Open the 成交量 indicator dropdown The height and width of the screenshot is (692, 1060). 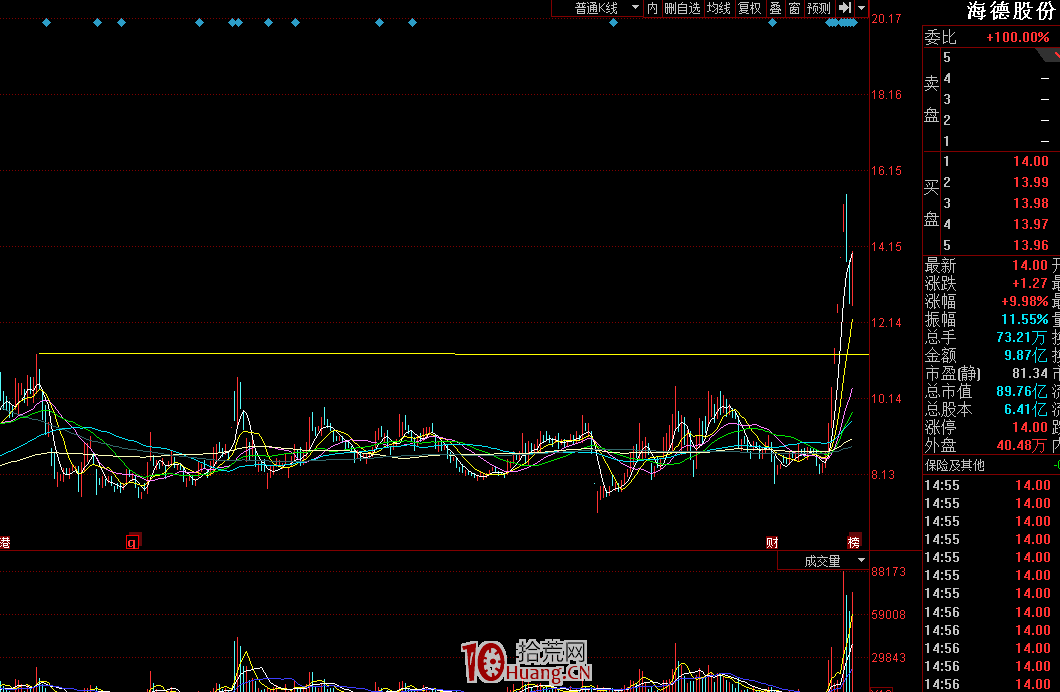point(823,561)
